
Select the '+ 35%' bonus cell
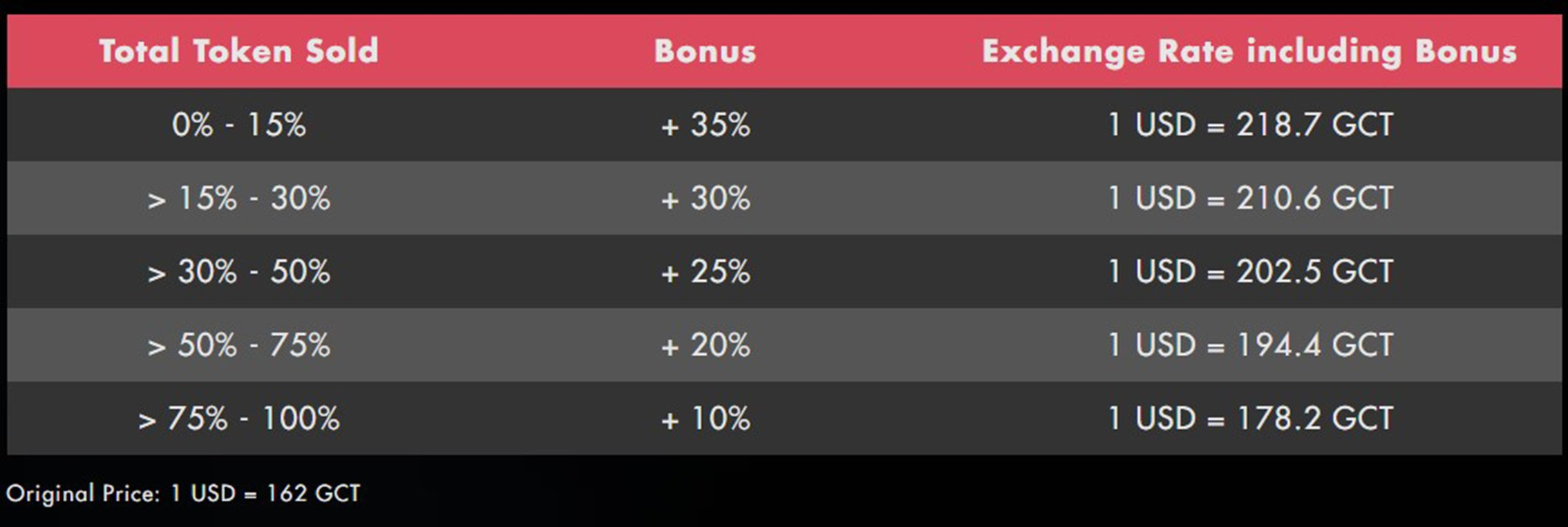[x=705, y=125]
